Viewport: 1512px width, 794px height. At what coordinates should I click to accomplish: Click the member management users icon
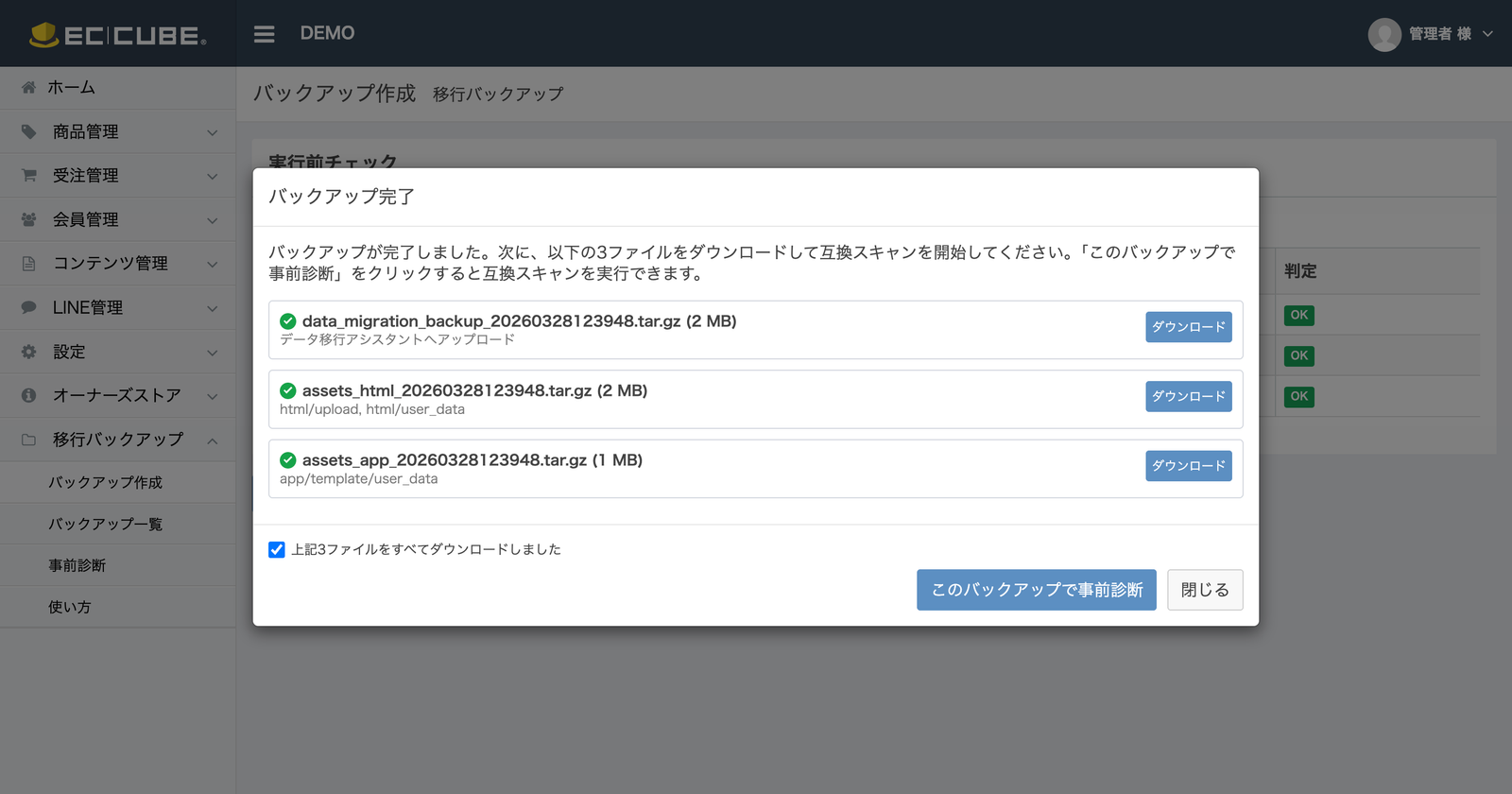(x=28, y=219)
